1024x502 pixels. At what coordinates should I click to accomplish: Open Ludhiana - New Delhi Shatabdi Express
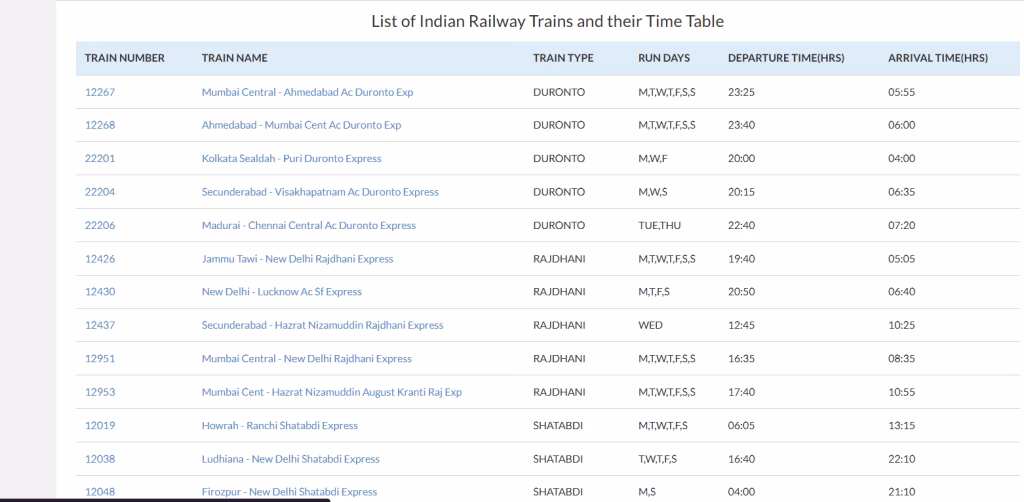pyautogui.click(x=291, y=459)
